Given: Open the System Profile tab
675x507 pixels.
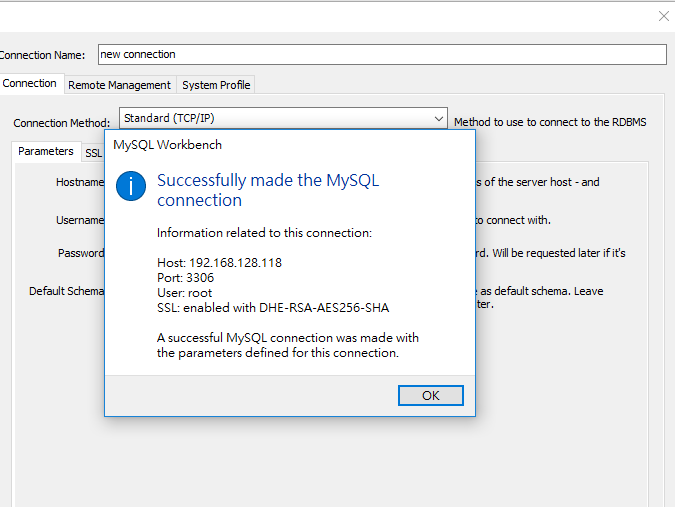Looking at the screenshot, I should point(216,85).
